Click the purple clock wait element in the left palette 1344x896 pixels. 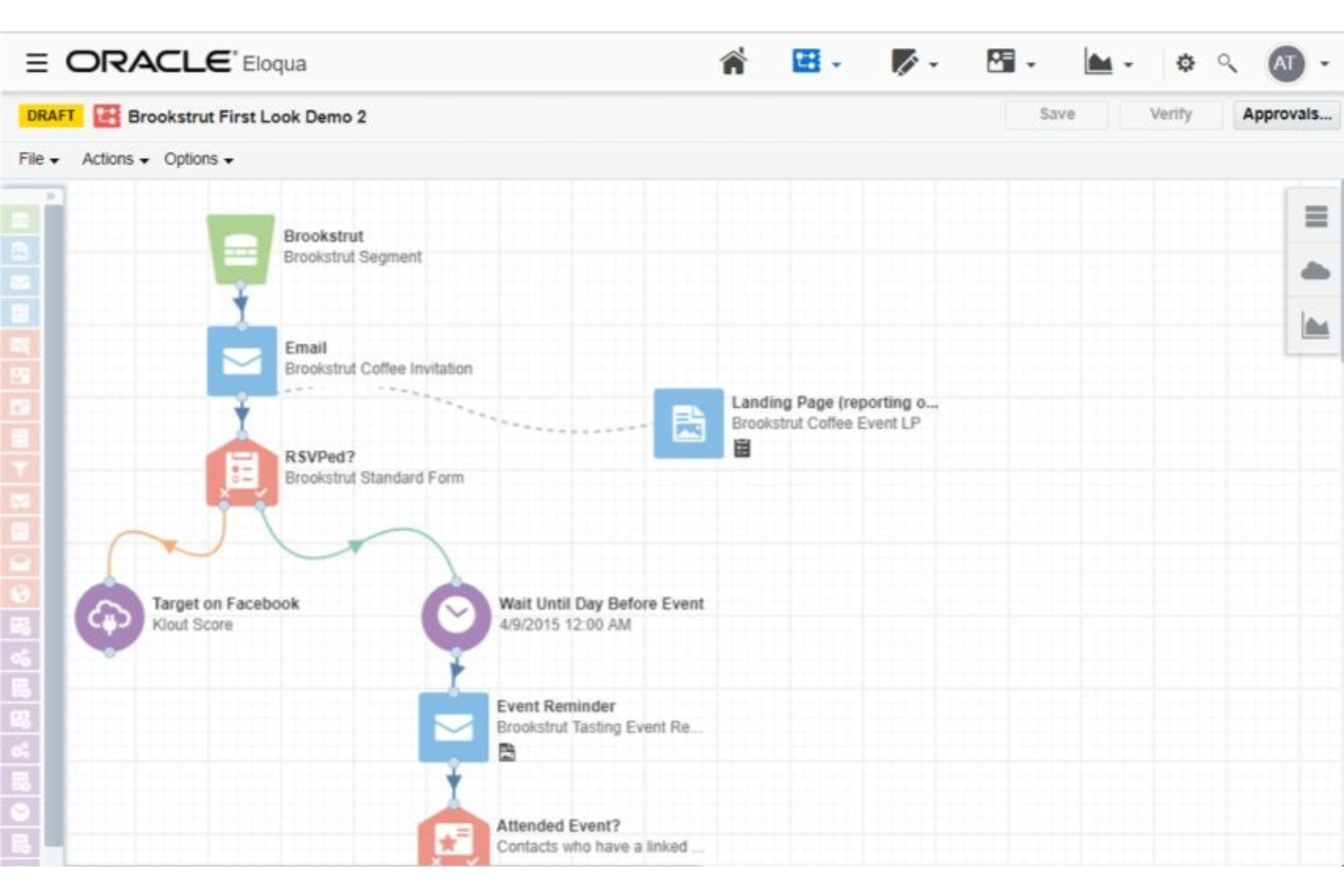(20, 812)
